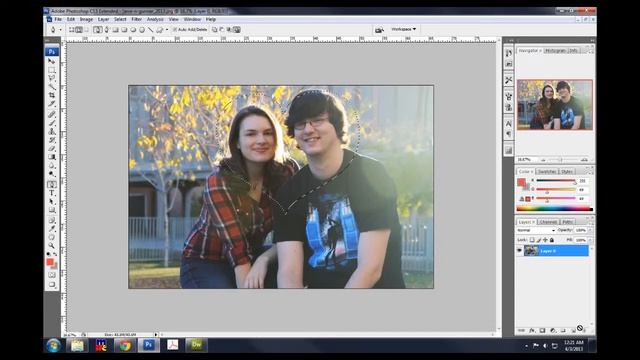Image resolution: width=640 pixels, height=360 pixels.
Task: Enable Shape Layers mode in options bar
Action: tap(71, 30)
